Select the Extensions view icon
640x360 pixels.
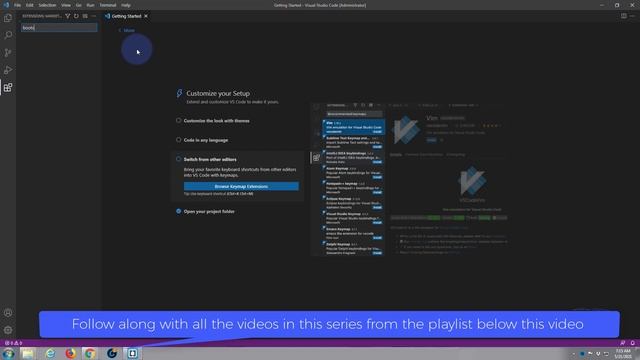point(8,87)
